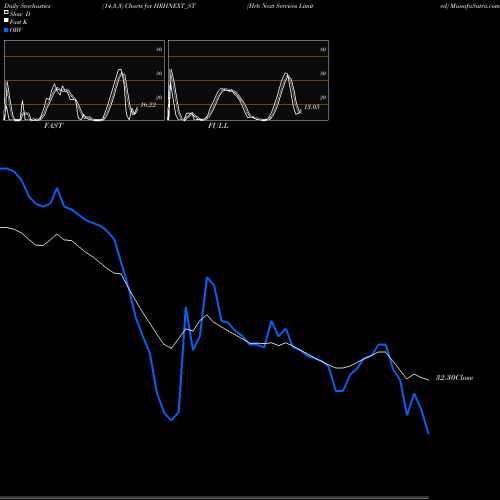The height and width of the screenshot is (500, 500).
Task: Click the 'Daily Stochastics' title text
Action: point(27,6)
